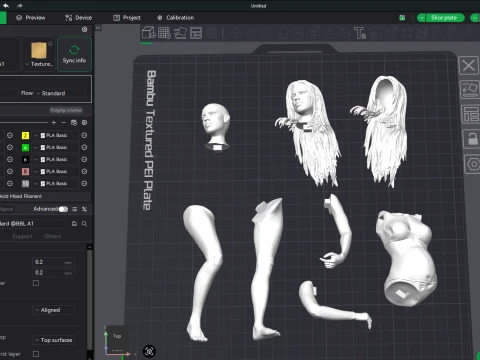Click the icon left of Slice plate
The width and height of the screenshot is (480, 360).
click(402, 18)
